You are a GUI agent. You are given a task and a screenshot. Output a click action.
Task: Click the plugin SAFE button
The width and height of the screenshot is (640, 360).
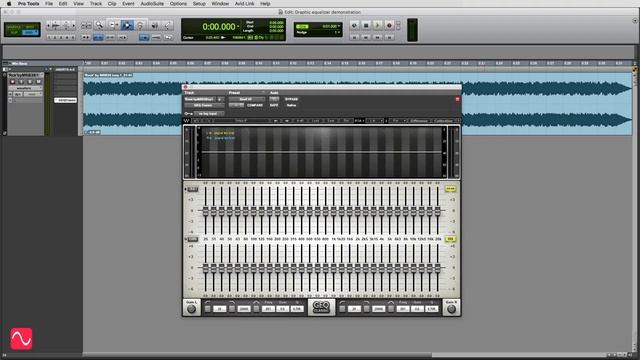pos(274,105)
